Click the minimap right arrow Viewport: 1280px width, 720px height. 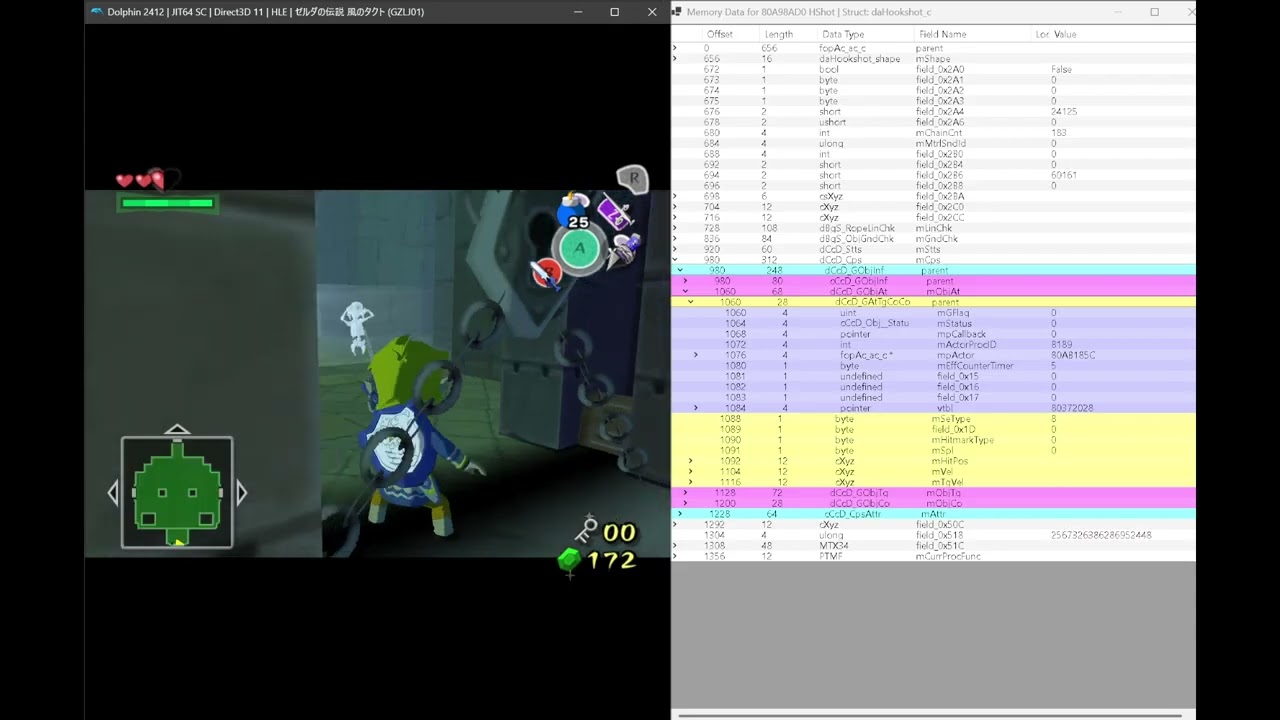pyautogui.click(x=241, y=492)
